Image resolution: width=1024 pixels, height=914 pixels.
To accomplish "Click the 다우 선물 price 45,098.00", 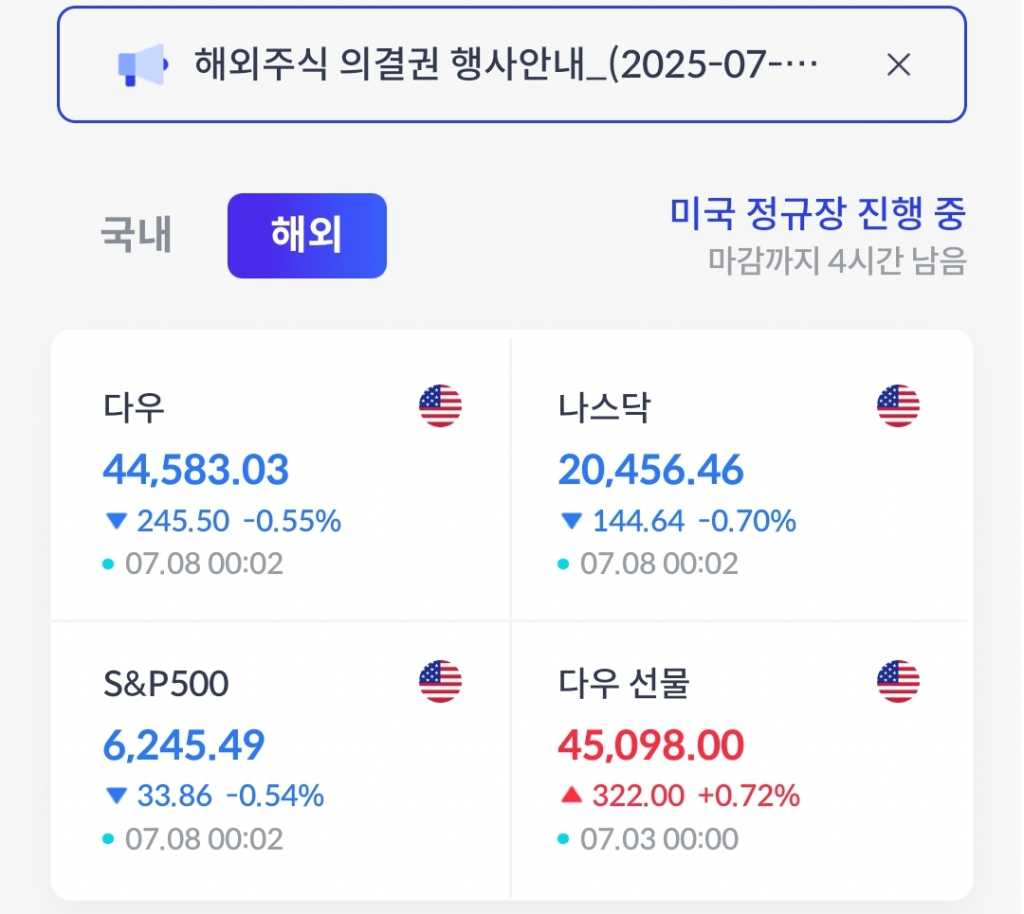I will coord(651,745).
